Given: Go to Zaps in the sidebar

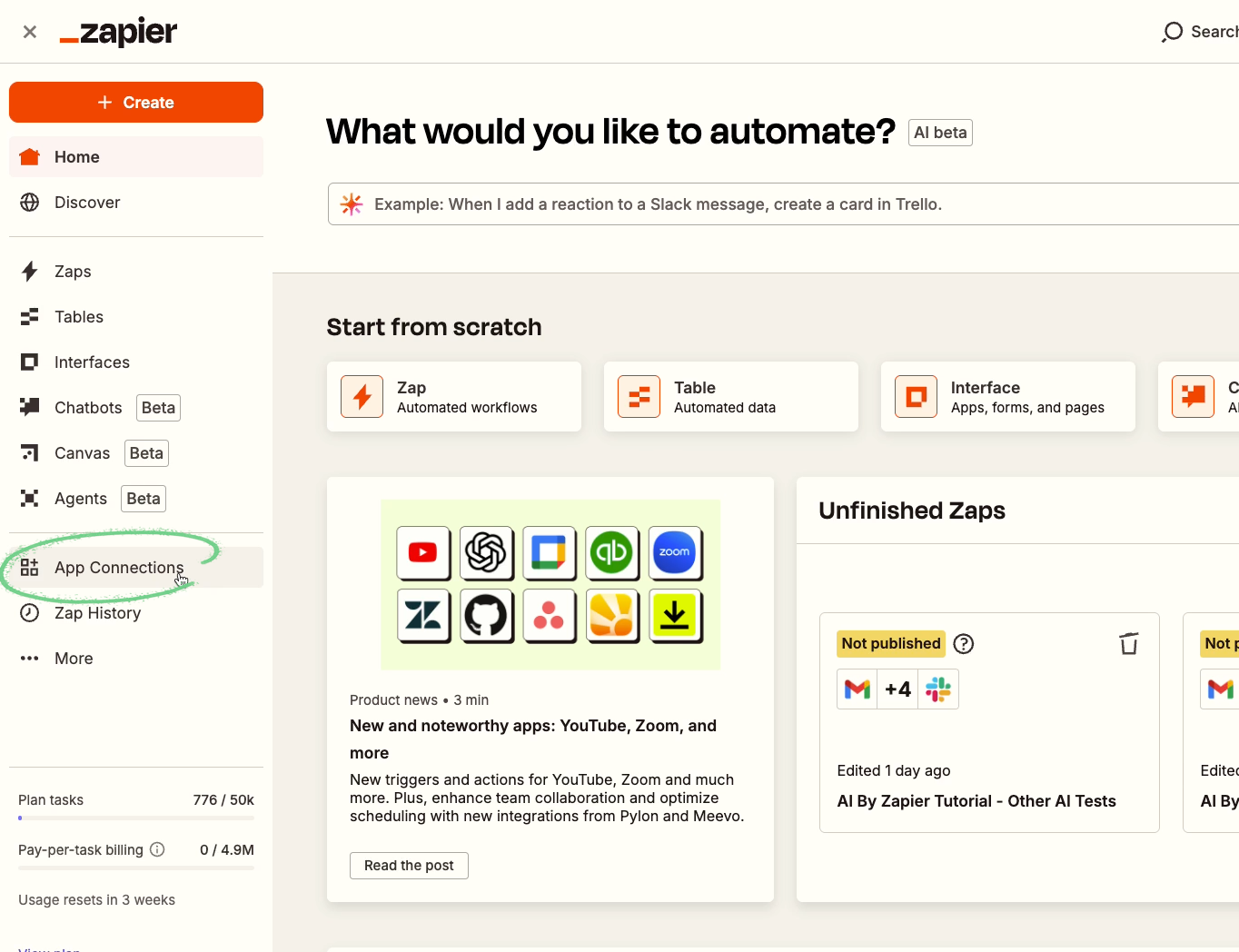Looking at the screenshot, I should click(136, 272).
